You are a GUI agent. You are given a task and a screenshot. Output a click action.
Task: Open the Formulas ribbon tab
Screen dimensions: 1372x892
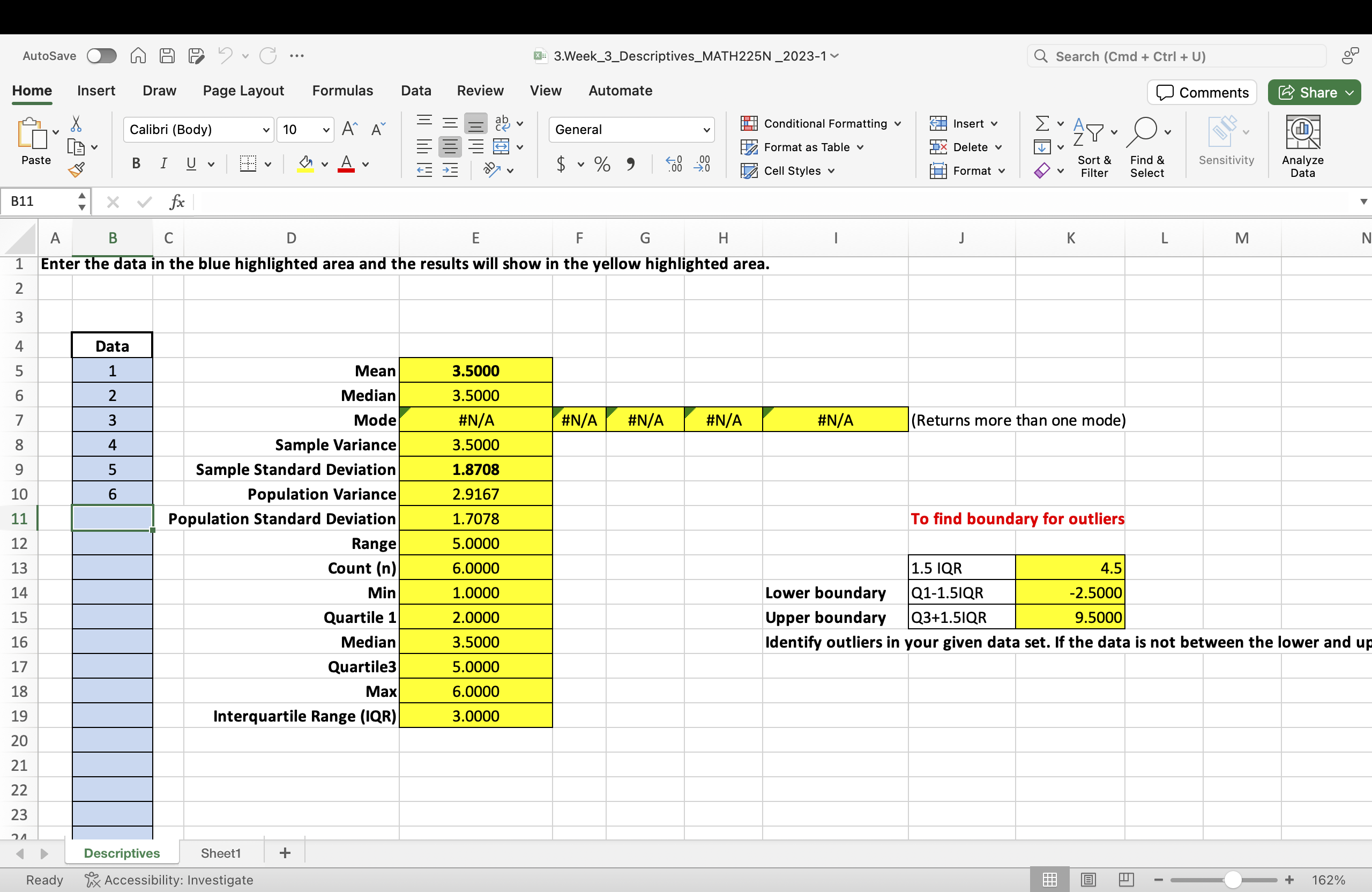342,91
